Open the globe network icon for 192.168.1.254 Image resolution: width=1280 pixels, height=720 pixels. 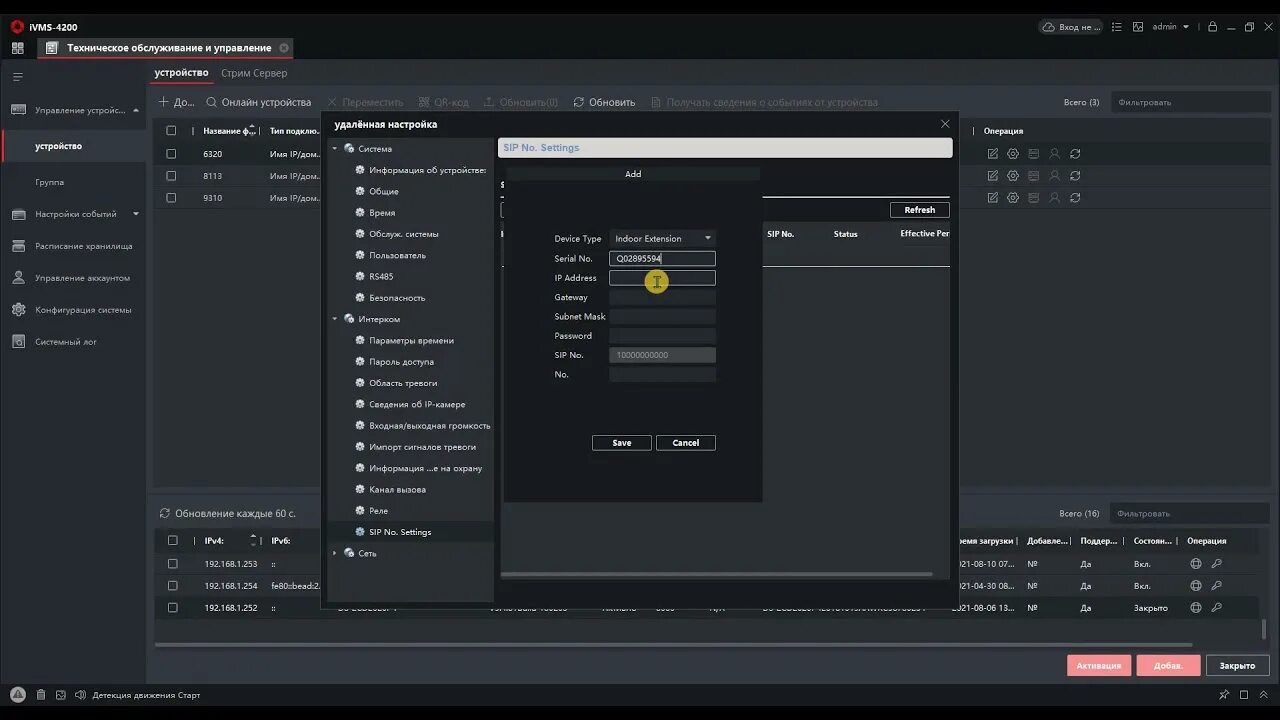pyautogui.click(x=1196, y=586)
